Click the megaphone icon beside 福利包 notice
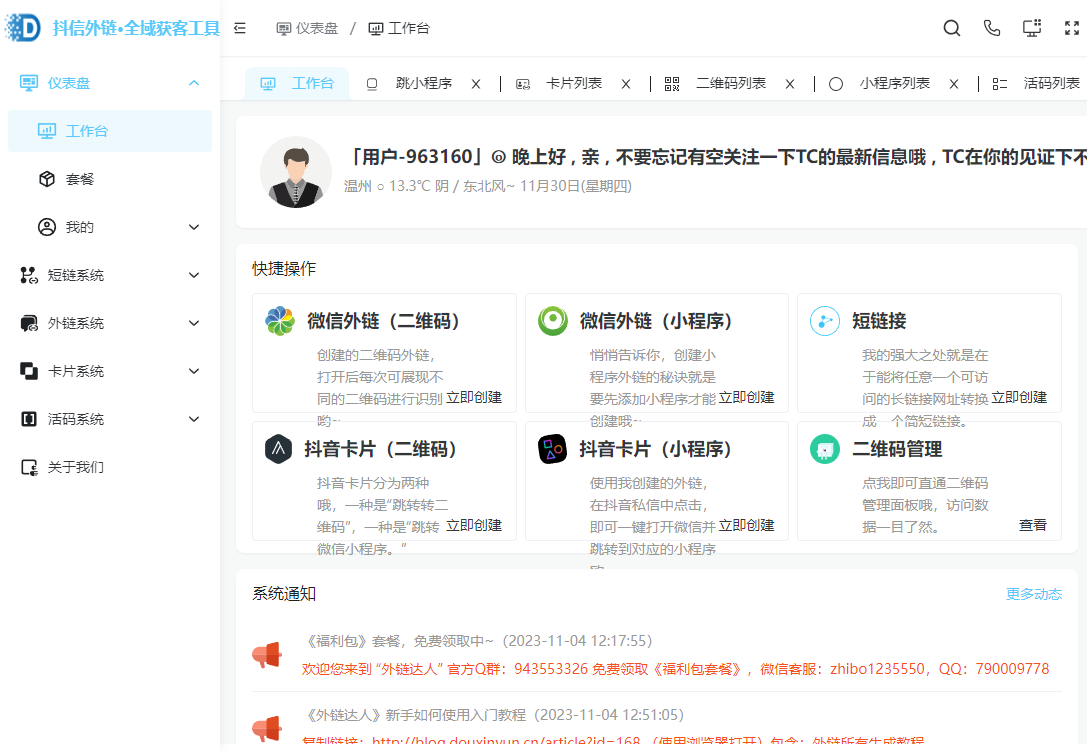The width and height of the screenshot is (1087, 751). tap(267, 655)
